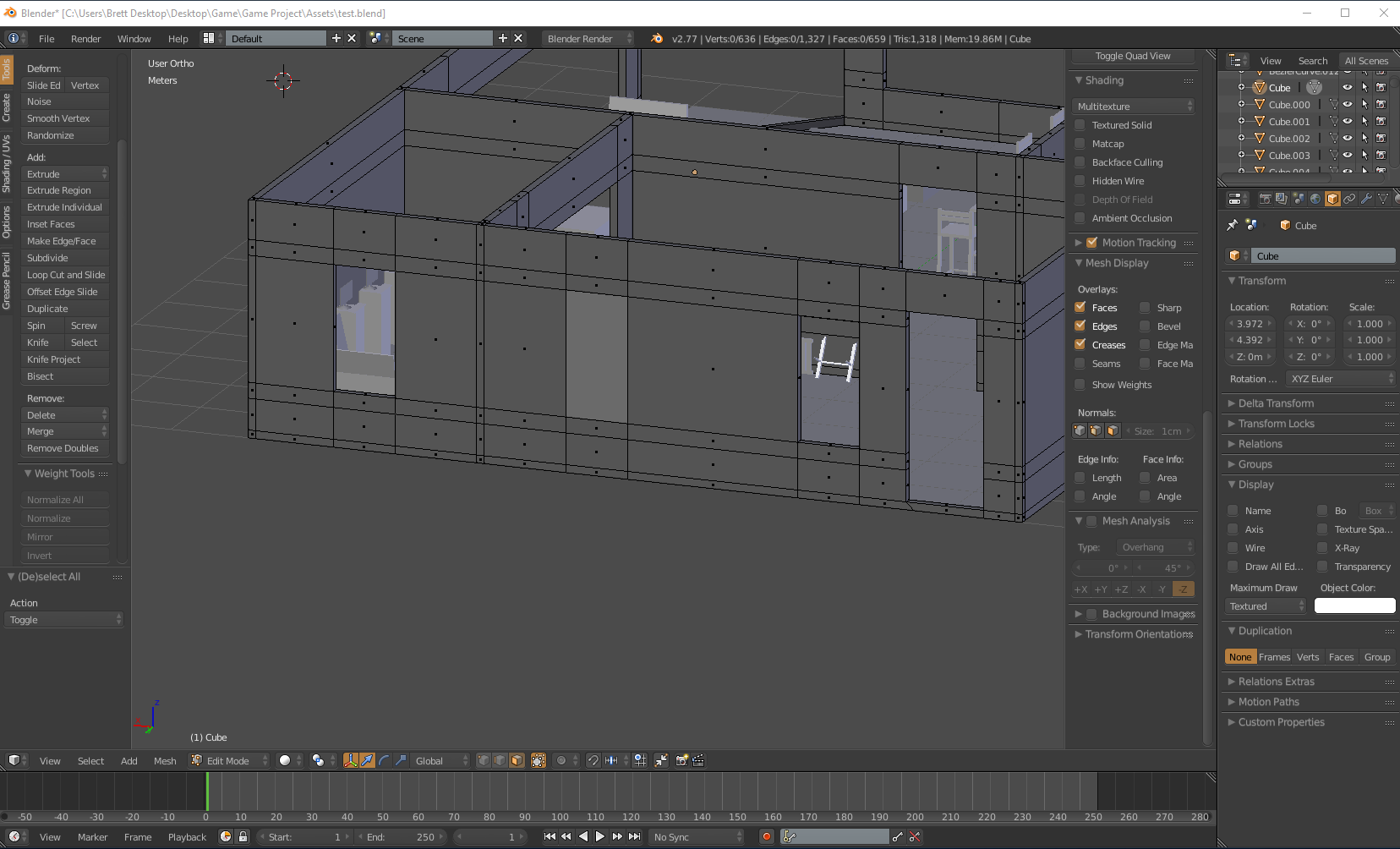Open the Edit Mode selector dropdown
The image size is (1400, 849).
229,760
